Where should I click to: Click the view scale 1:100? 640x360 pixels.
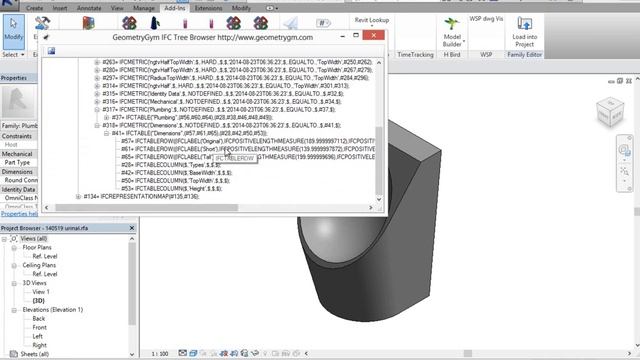pos(160,353)
